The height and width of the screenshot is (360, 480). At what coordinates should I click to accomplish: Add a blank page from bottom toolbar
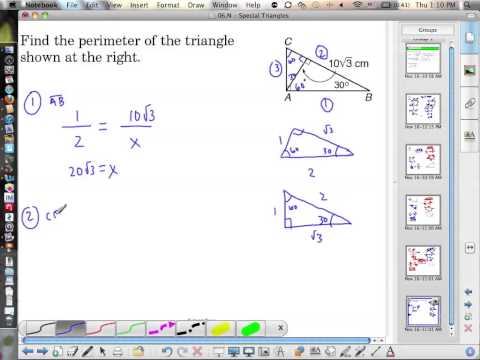tap(58, 351)
